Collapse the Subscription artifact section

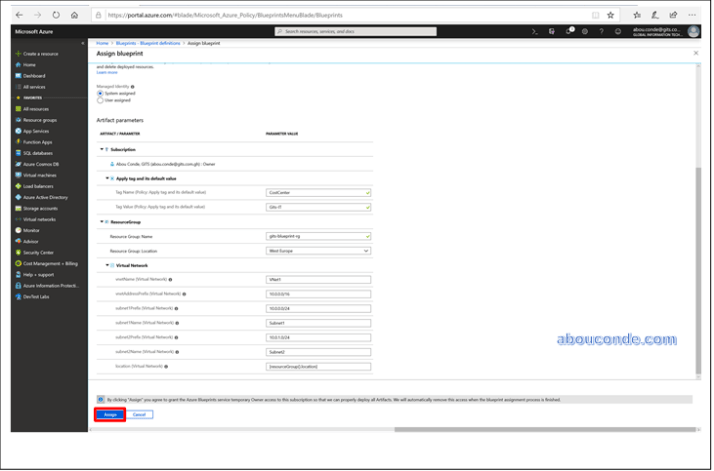(100, 149)
